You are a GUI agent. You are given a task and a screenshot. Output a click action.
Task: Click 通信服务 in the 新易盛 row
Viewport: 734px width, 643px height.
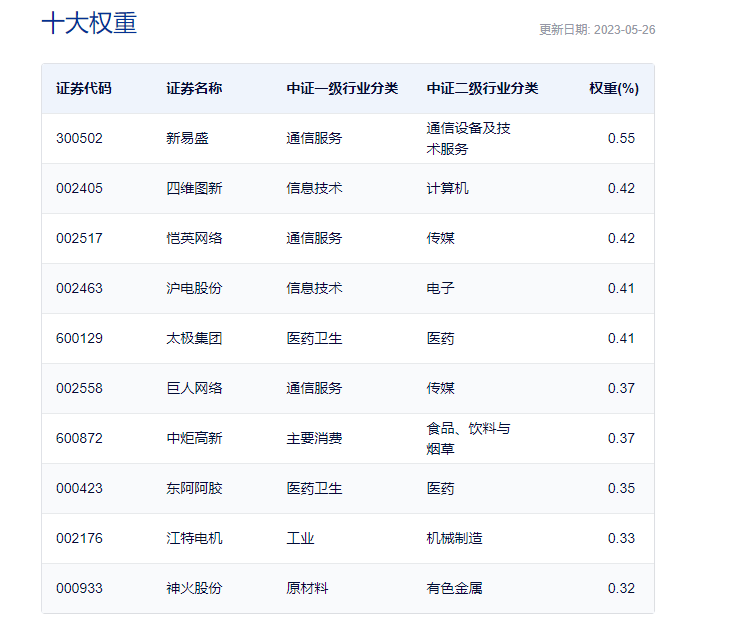[x=314, y=139]
